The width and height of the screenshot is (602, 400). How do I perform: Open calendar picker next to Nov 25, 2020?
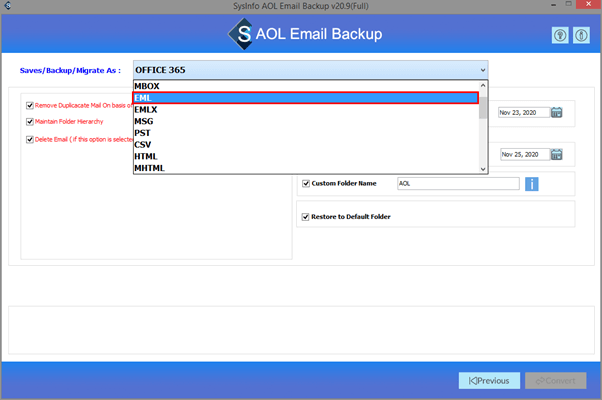pyautogui.click(x=556, y=154)
